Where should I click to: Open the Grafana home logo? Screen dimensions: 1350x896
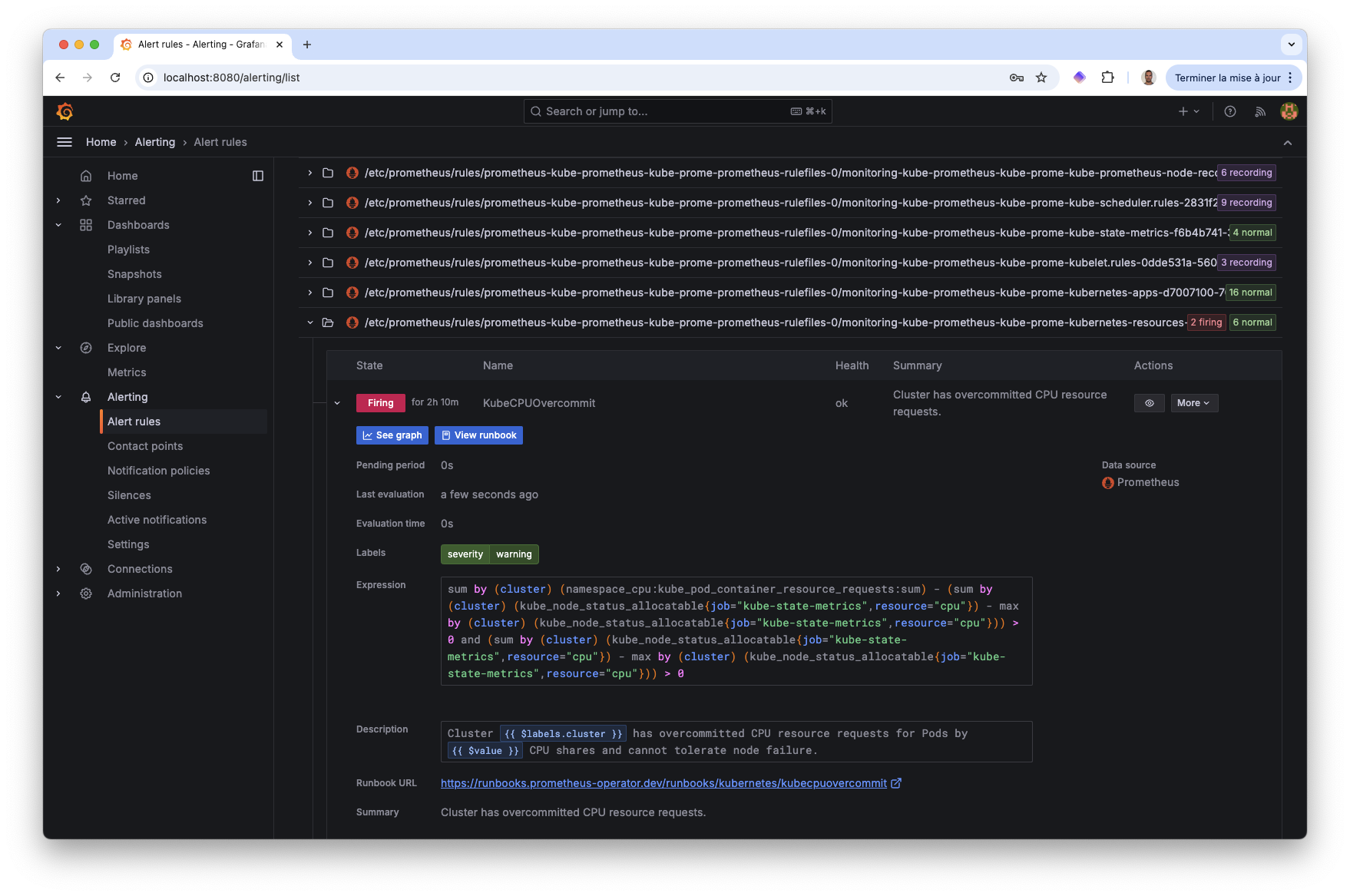click(65, 111)
